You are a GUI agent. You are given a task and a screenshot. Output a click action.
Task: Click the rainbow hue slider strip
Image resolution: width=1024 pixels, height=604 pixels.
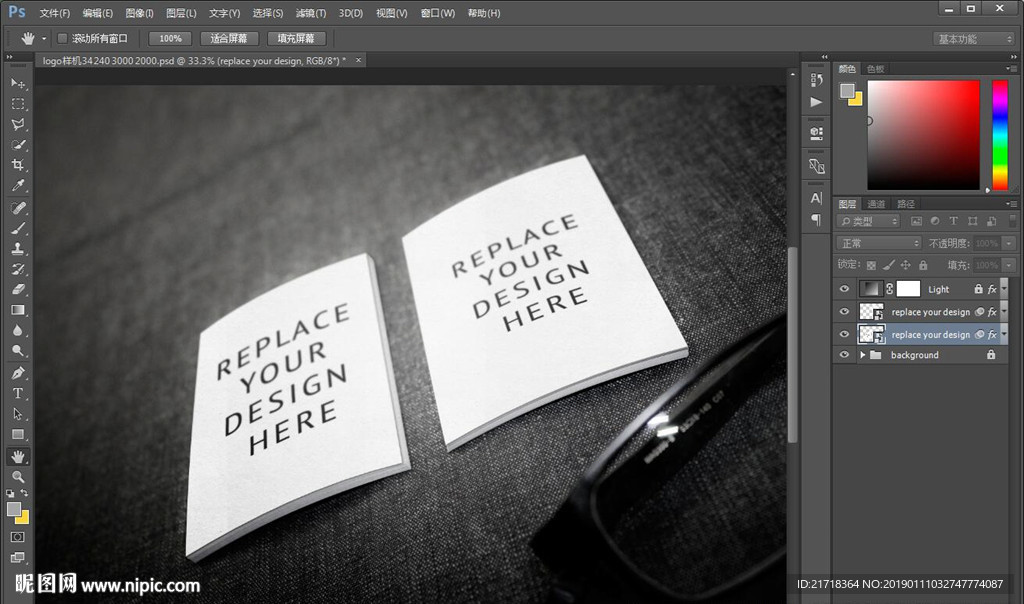pyautogui.click(x=999, y=134)
